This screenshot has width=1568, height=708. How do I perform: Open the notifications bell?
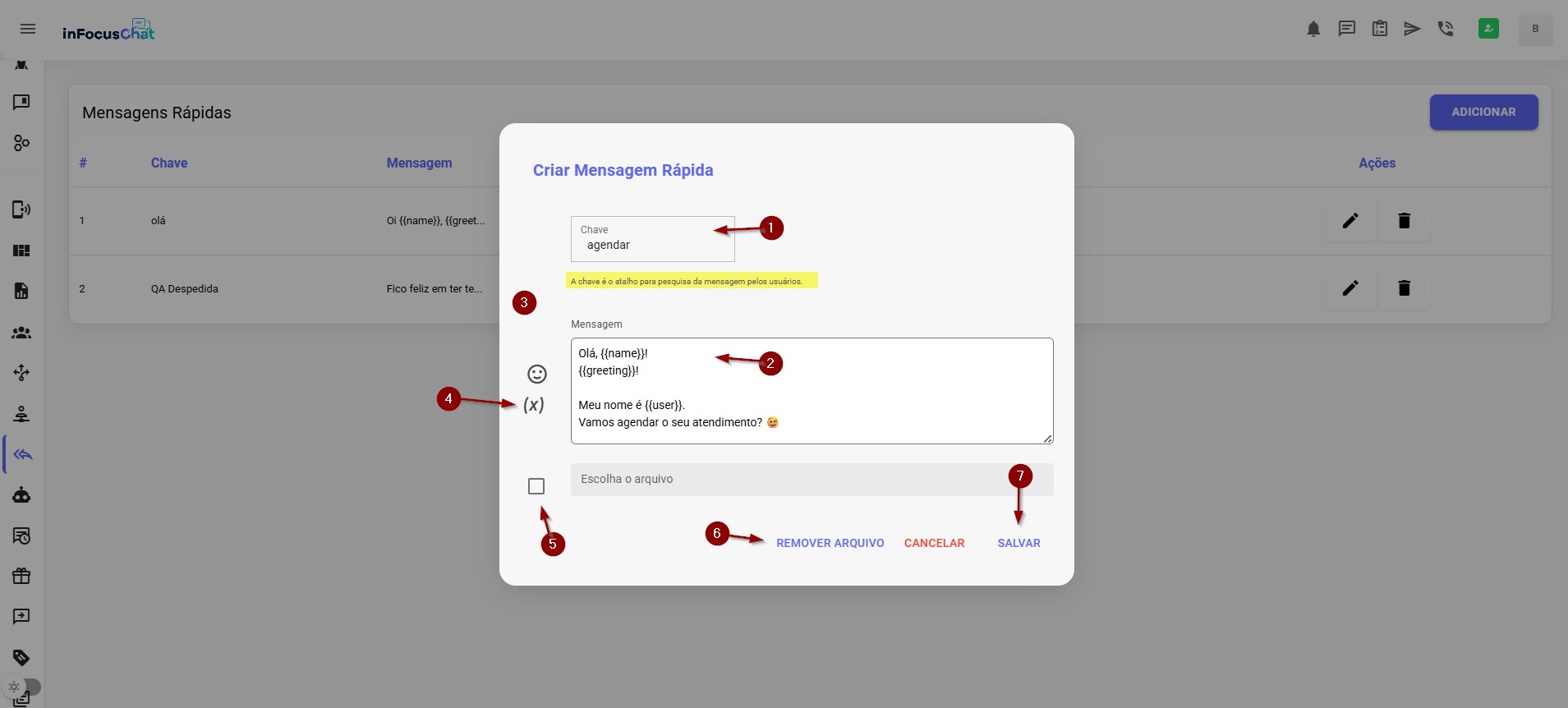point(1313,30)
